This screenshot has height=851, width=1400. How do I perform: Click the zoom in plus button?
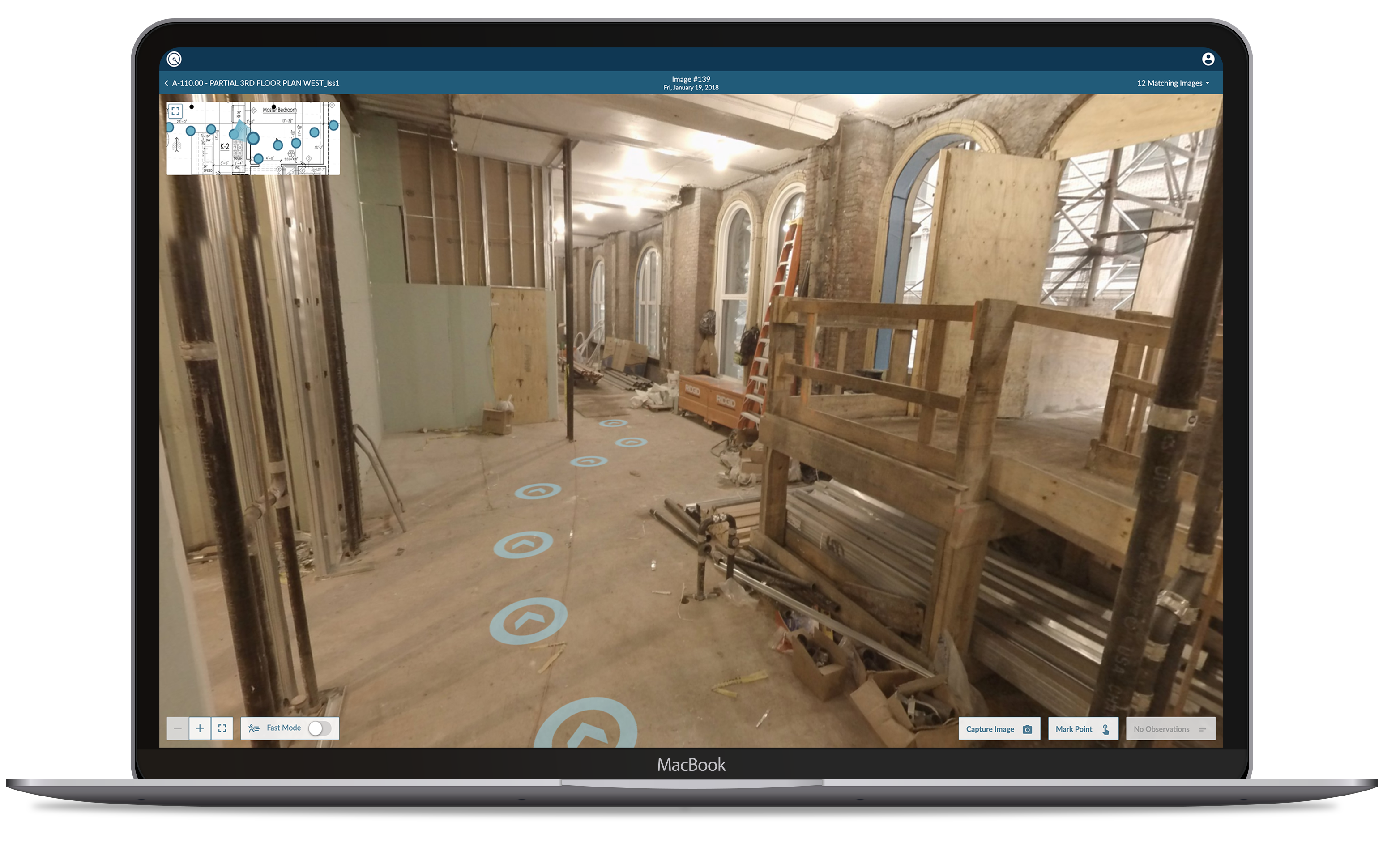point(200,729)
